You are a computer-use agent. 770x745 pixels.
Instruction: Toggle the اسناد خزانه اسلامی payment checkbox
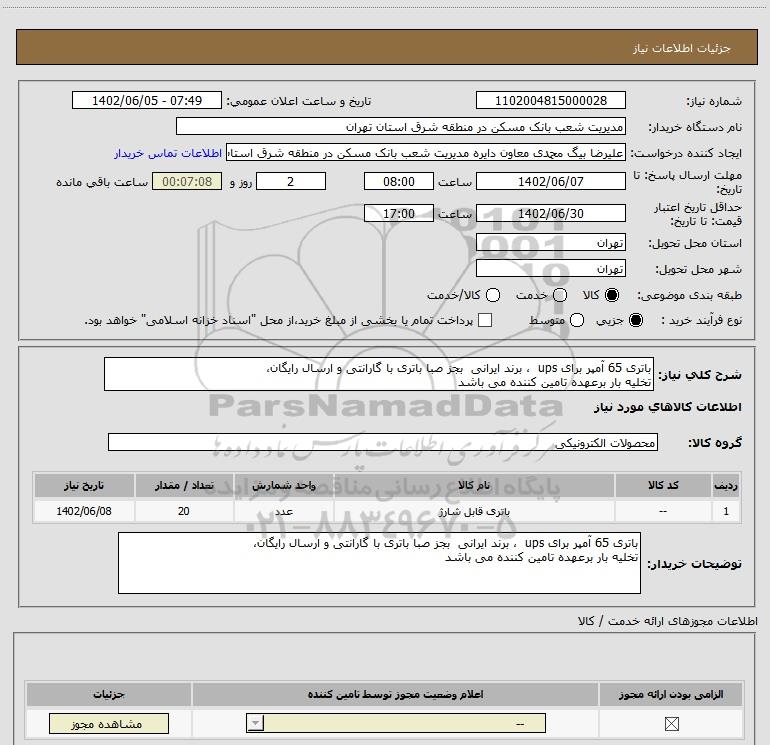(x=485, y=320)
